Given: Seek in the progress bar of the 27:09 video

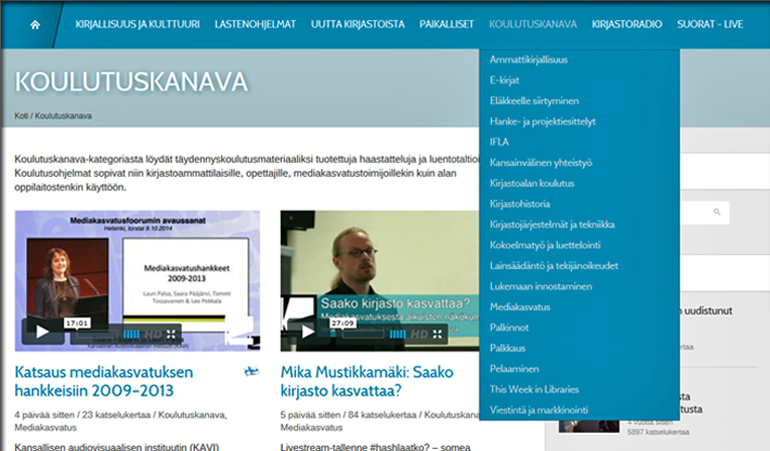Looking at the screenshot, I should 363,335.
